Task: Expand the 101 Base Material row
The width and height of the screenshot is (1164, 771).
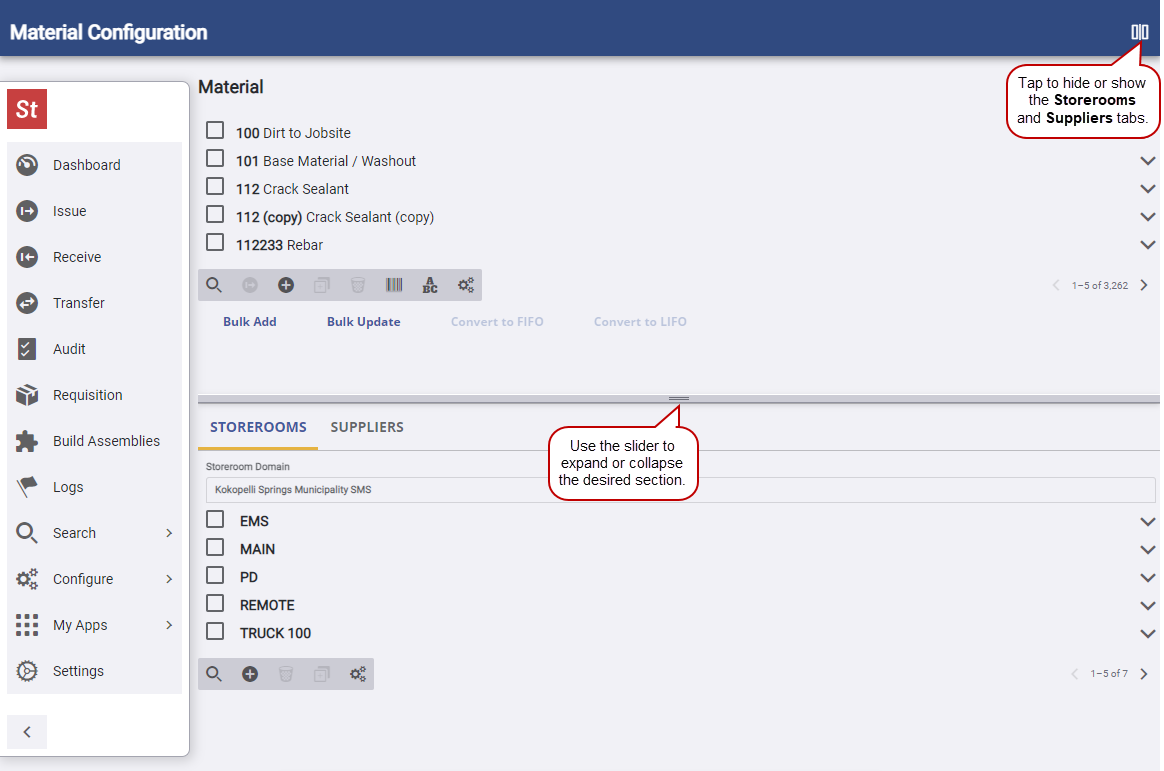Action: 1147,161
